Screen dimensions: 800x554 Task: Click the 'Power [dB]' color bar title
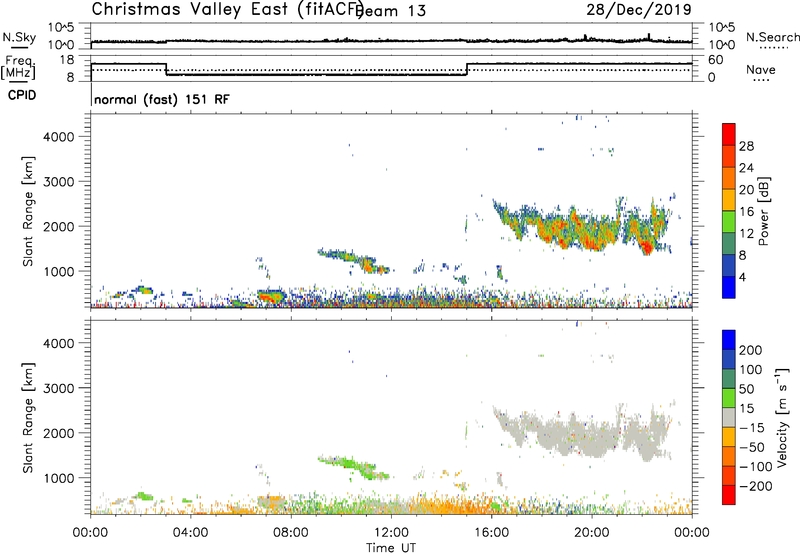[764, 211]
